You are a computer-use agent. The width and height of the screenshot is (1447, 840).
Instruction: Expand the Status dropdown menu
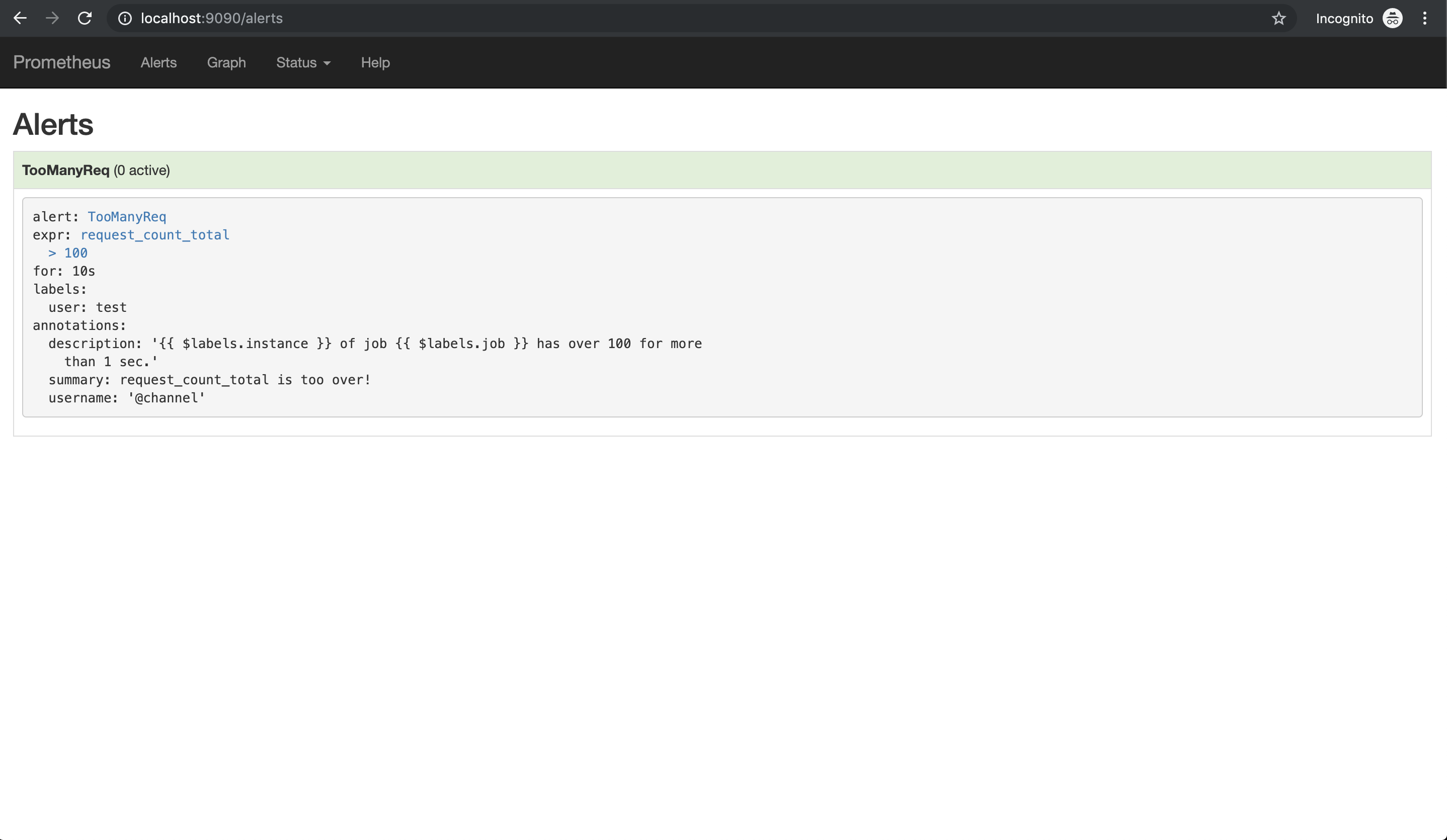[x=303, y=62]
